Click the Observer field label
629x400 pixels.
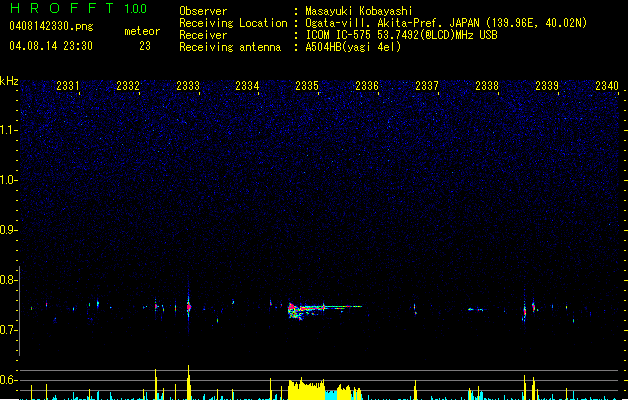point(203,11)
